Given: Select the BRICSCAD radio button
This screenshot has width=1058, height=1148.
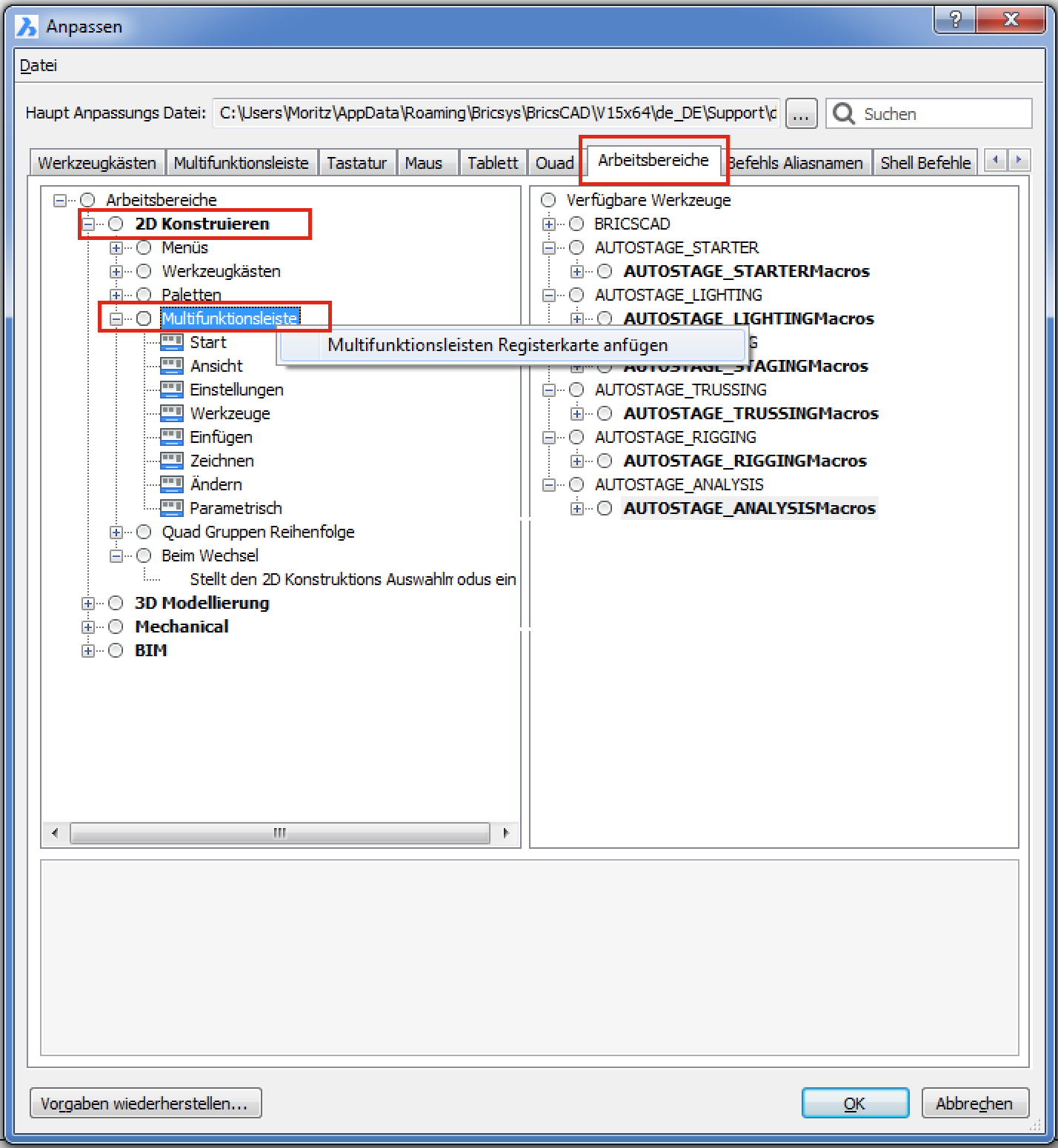Looking at the screenshot, I should click(576, 223).
